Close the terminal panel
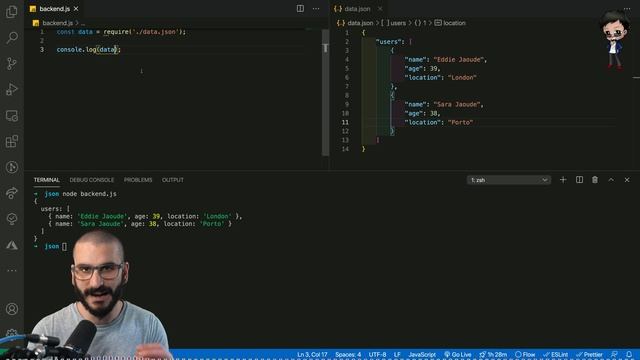The width and height of the screenshot is (640, 360). 627,180
